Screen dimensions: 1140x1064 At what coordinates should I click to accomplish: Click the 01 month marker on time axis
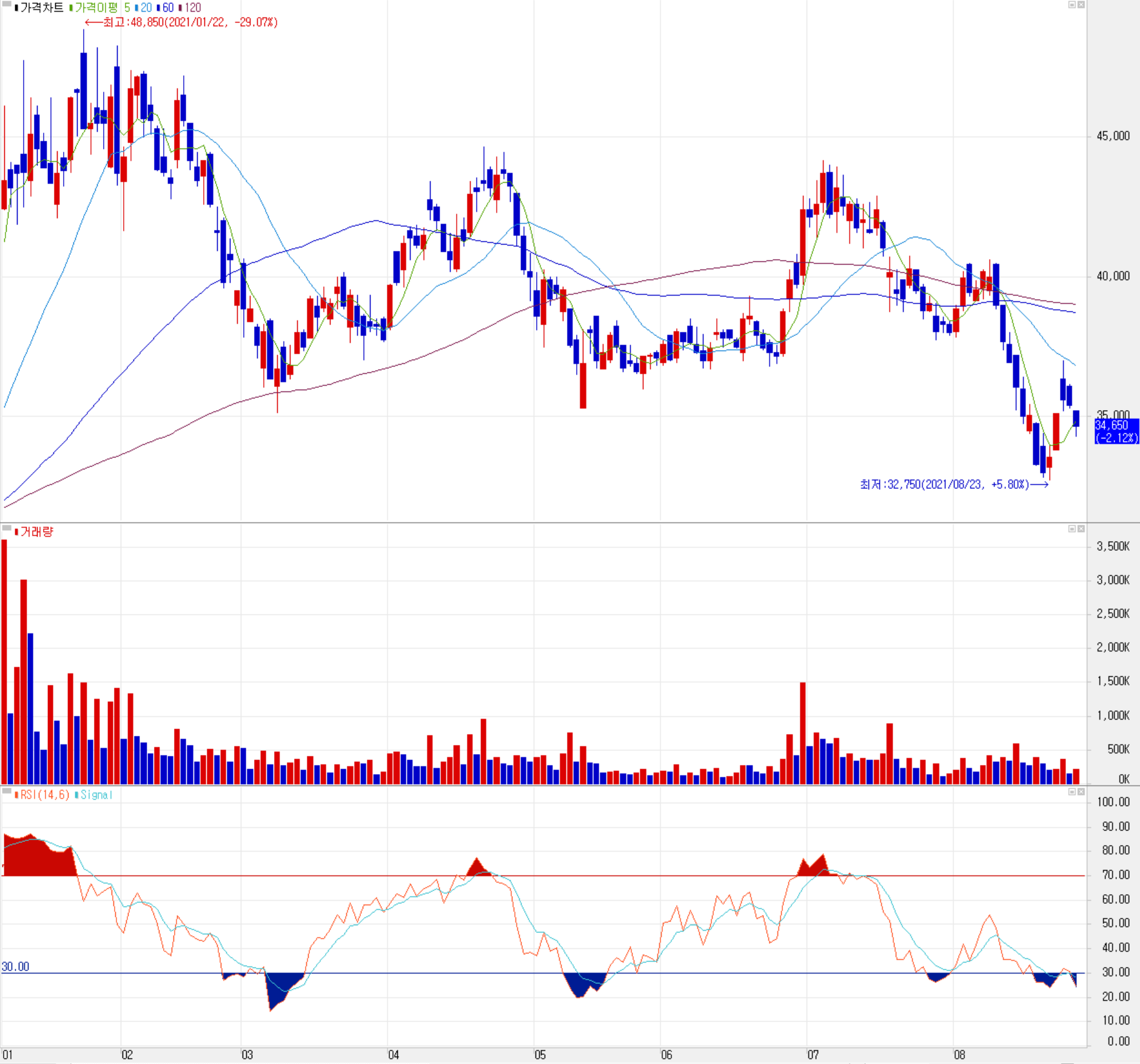tap(7, 1055)
